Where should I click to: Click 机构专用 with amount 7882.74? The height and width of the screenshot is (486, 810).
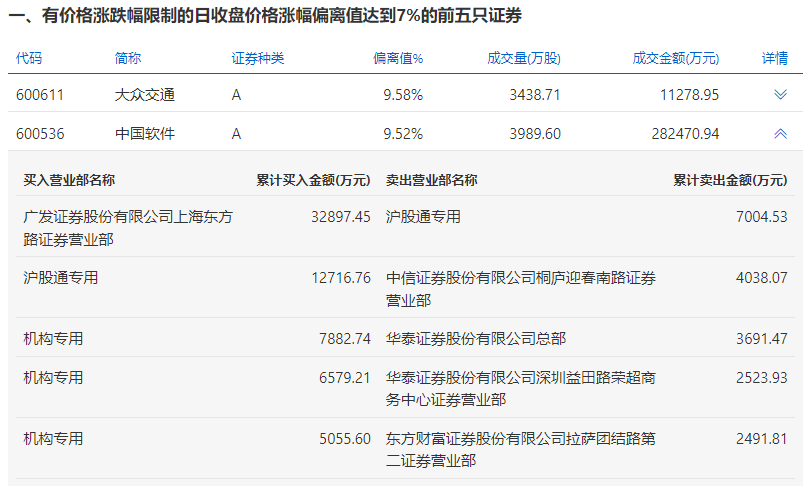click(53, 339)
